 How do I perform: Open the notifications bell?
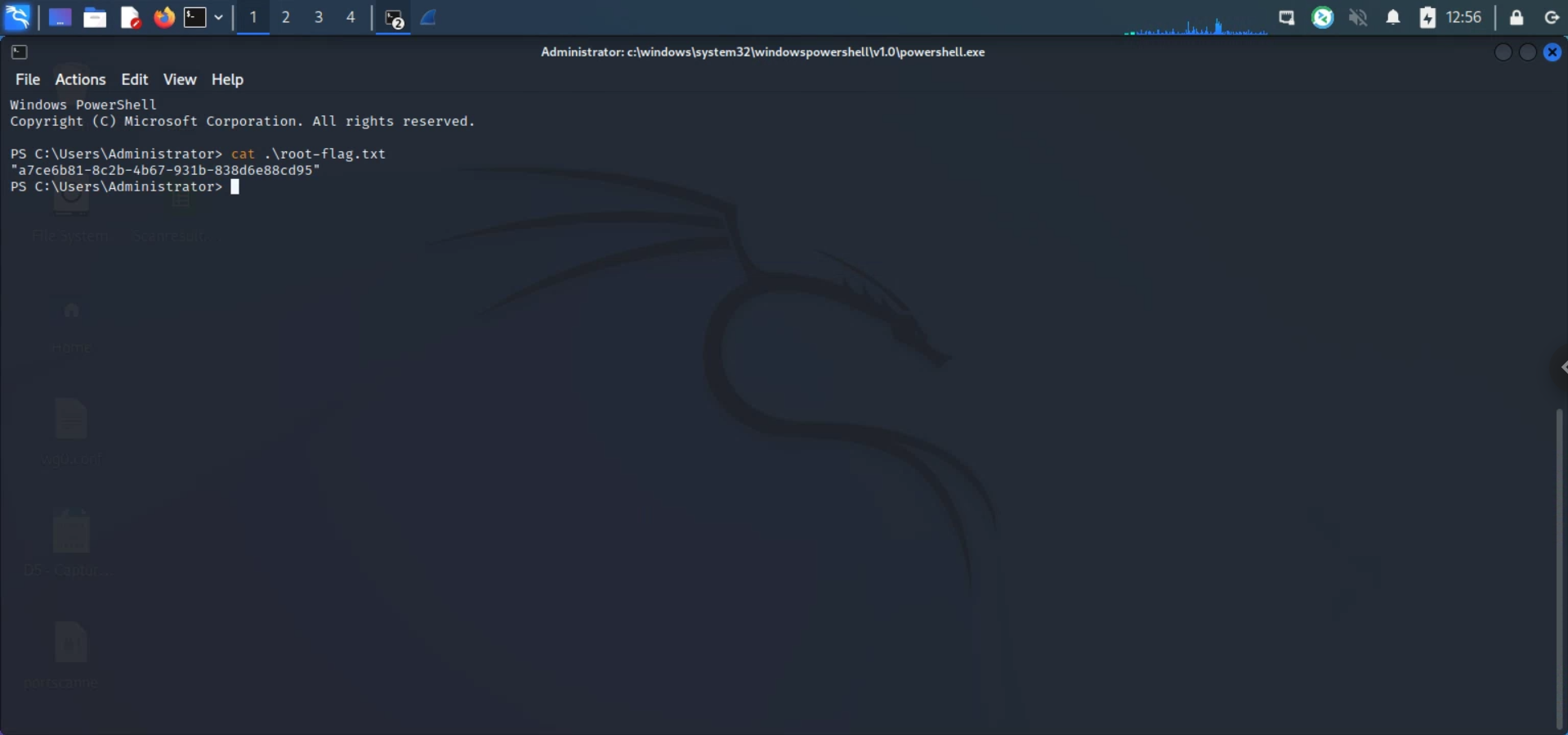click(x=1393, y=17)
